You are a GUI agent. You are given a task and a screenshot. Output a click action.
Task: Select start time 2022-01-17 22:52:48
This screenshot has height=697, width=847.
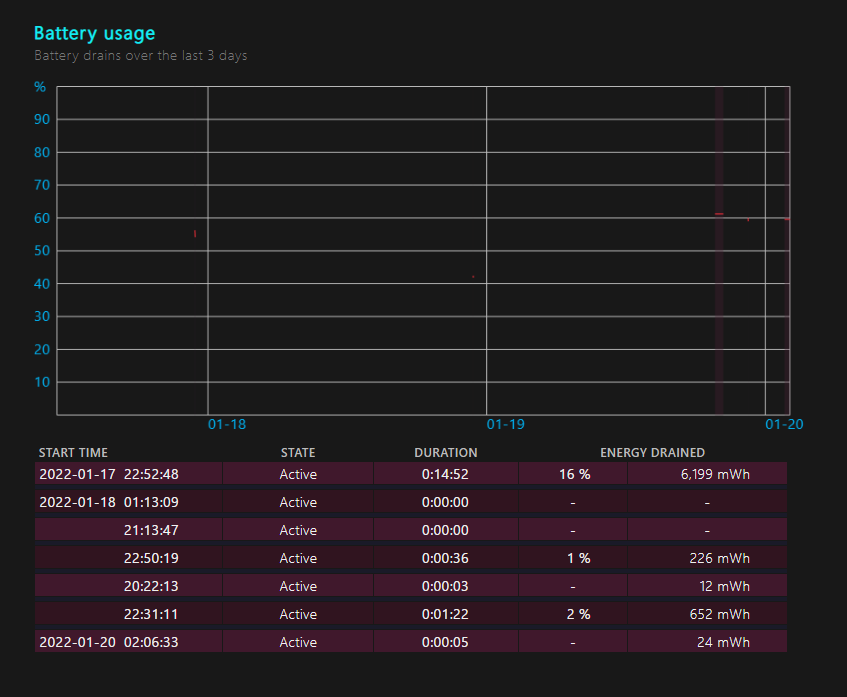coord(109,474)
